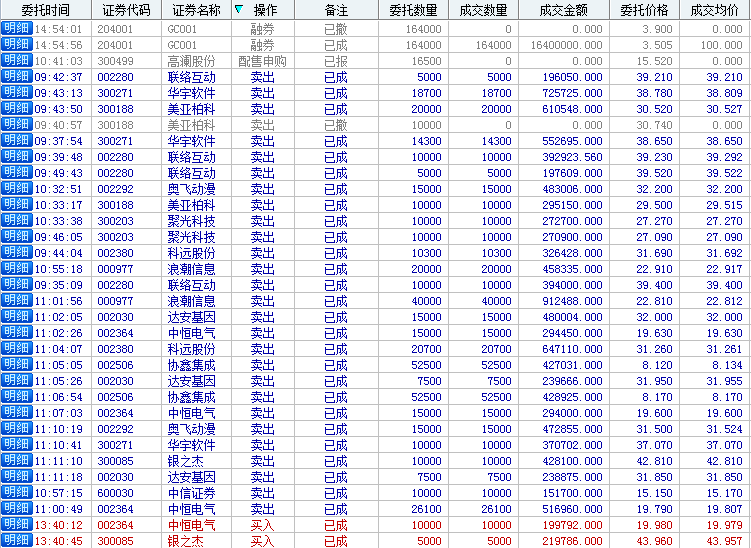Select the time cell 11:00:49
The height and width of the screenshot is (548, 751).
pyautogui.click(x=58, y=509)
